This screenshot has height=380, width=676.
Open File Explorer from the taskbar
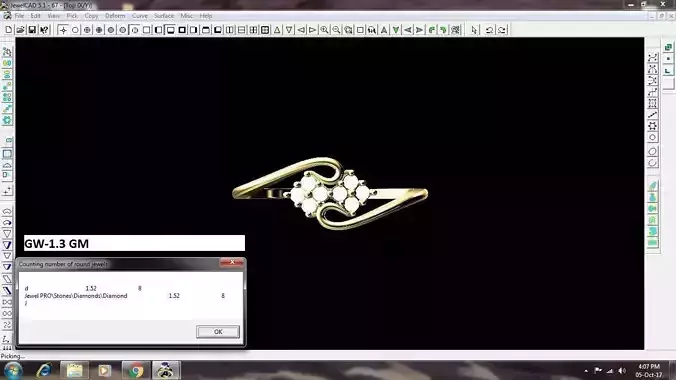click(x=74, y=371)
